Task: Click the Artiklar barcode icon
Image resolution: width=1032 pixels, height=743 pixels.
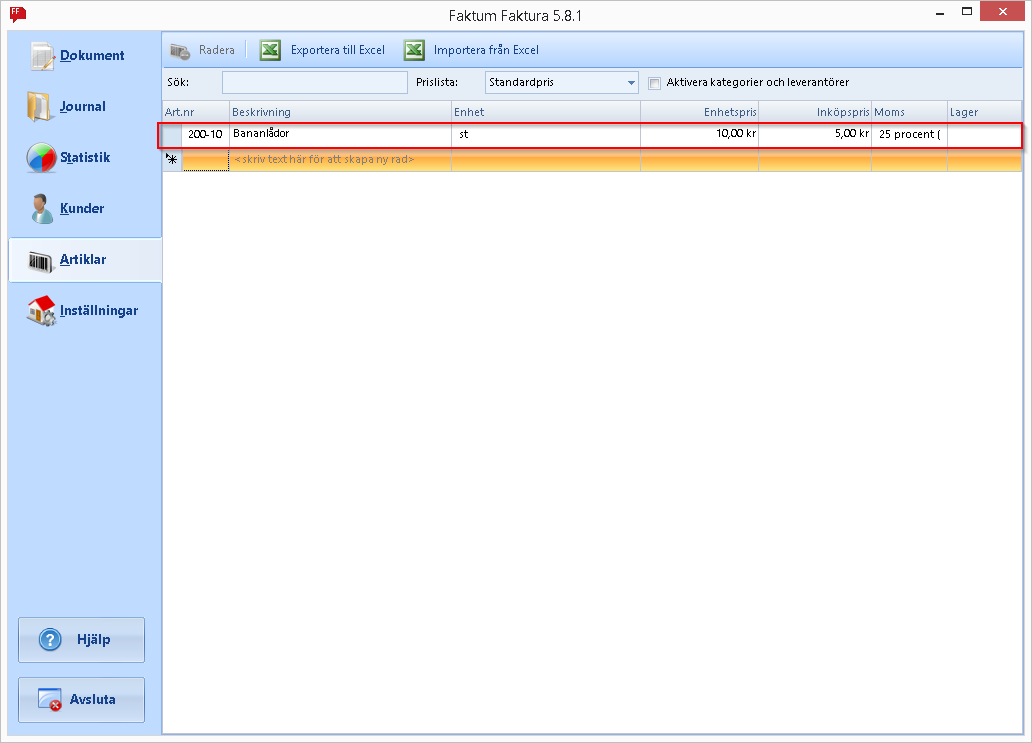Action: (41, 261)
